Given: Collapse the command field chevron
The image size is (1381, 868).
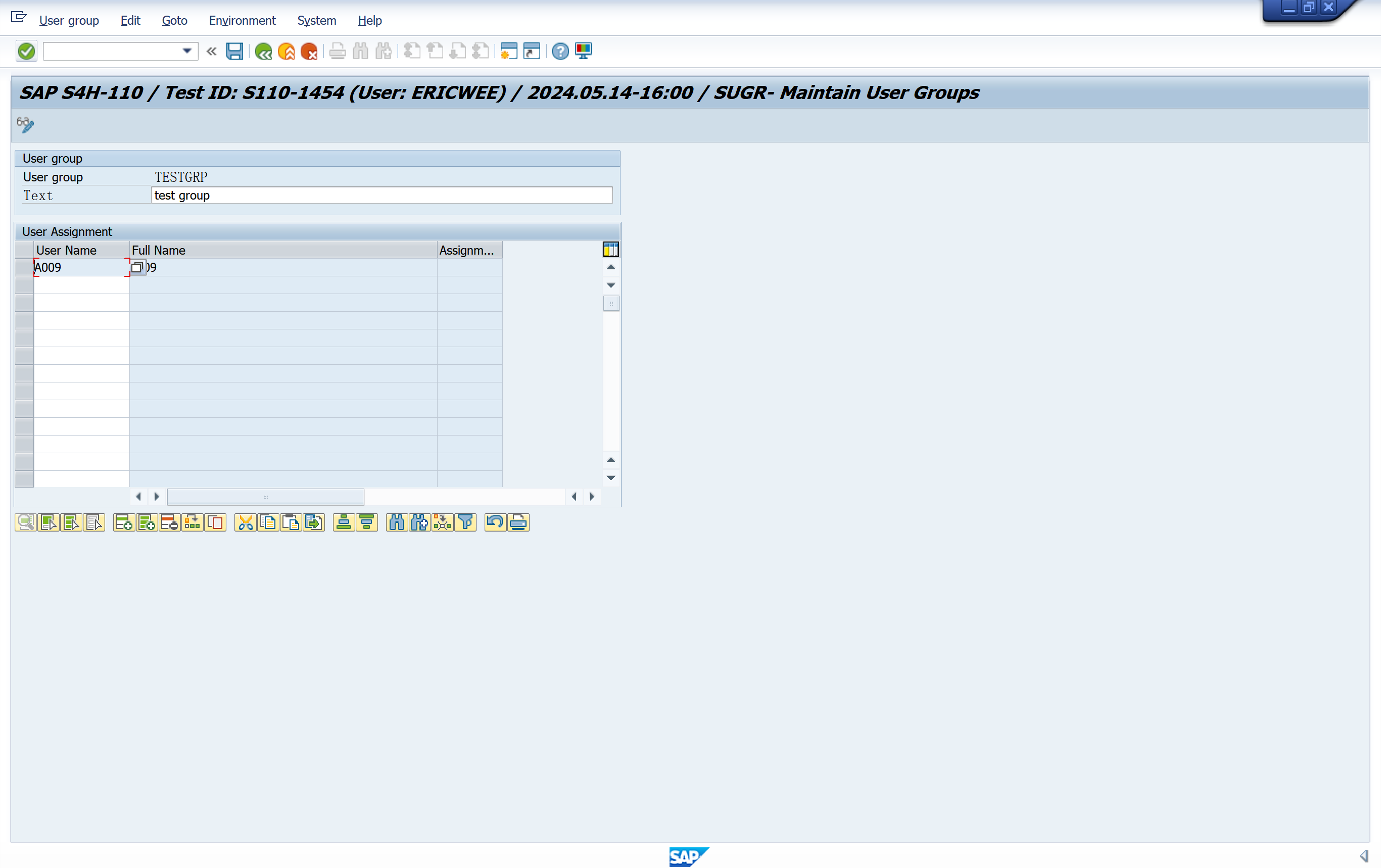Looking at the screenshot, I should [x=212, y=51].
